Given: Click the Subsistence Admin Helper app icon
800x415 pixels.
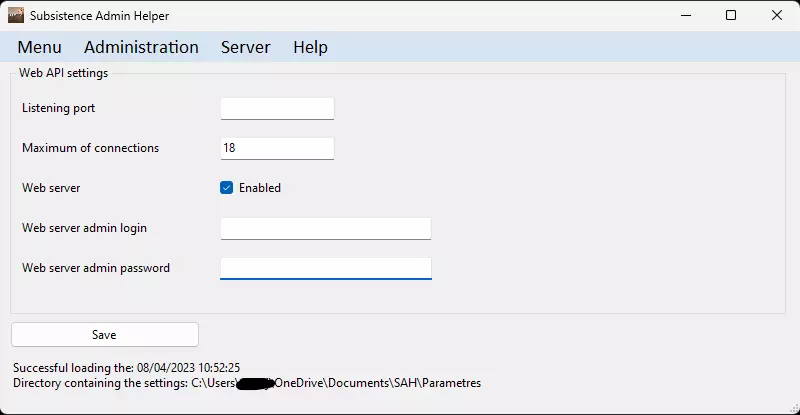Looking at the screenshot, I should (x=15, y=15).
